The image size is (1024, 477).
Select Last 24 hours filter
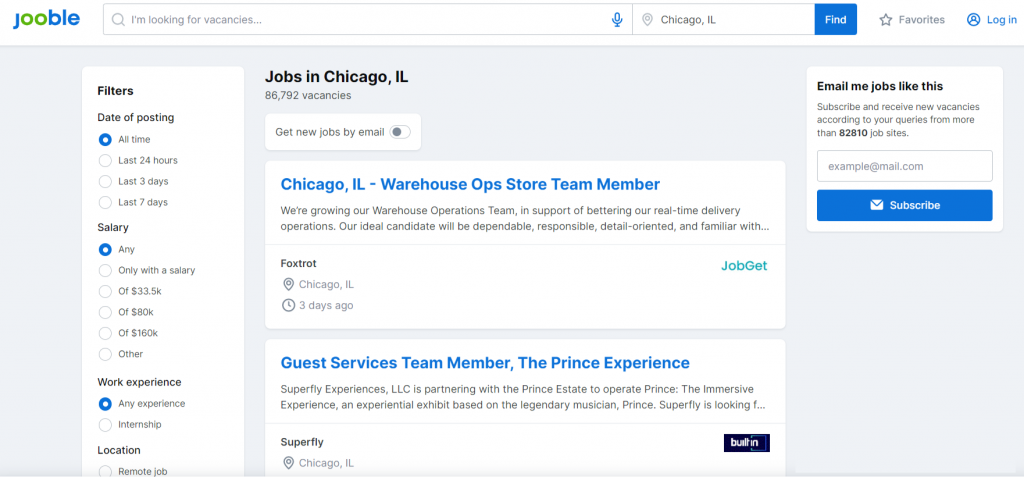pos(105,160)
